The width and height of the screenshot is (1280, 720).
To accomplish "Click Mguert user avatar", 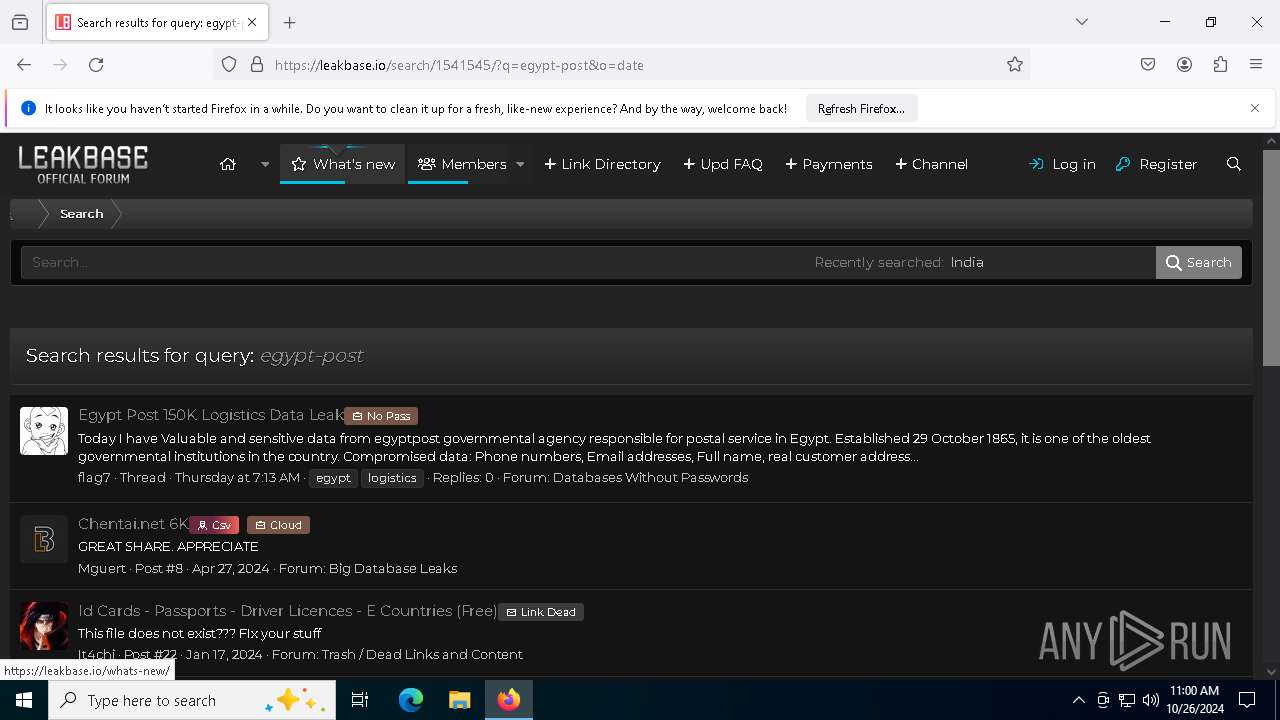I will pyautogui.click(x=44, y=540).
